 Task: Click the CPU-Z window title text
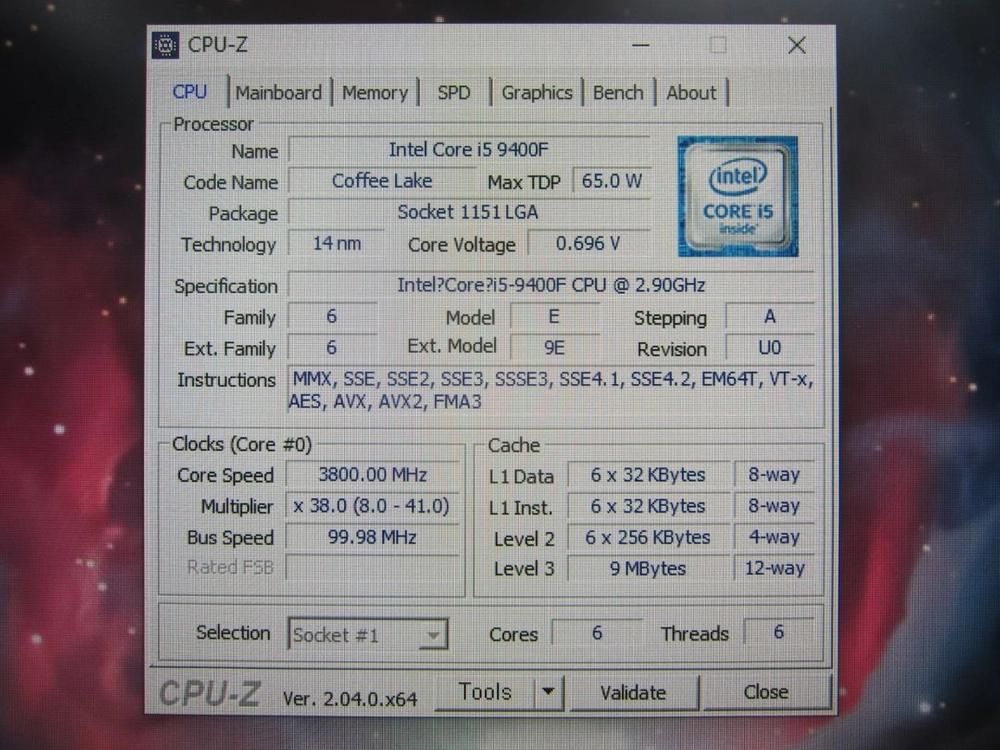point(217,45)
